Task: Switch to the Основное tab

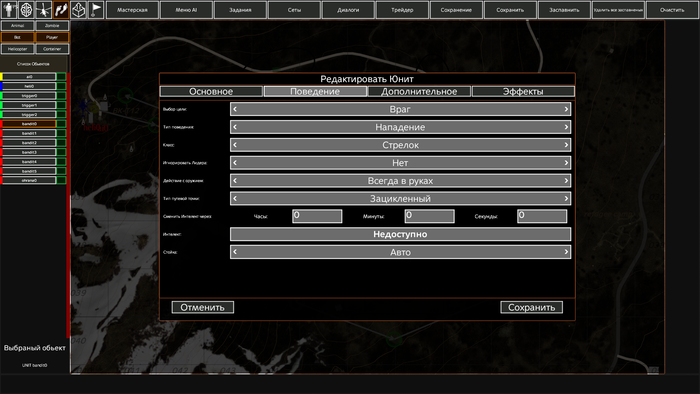Action: pyautogui.click(x=211, y=91)
